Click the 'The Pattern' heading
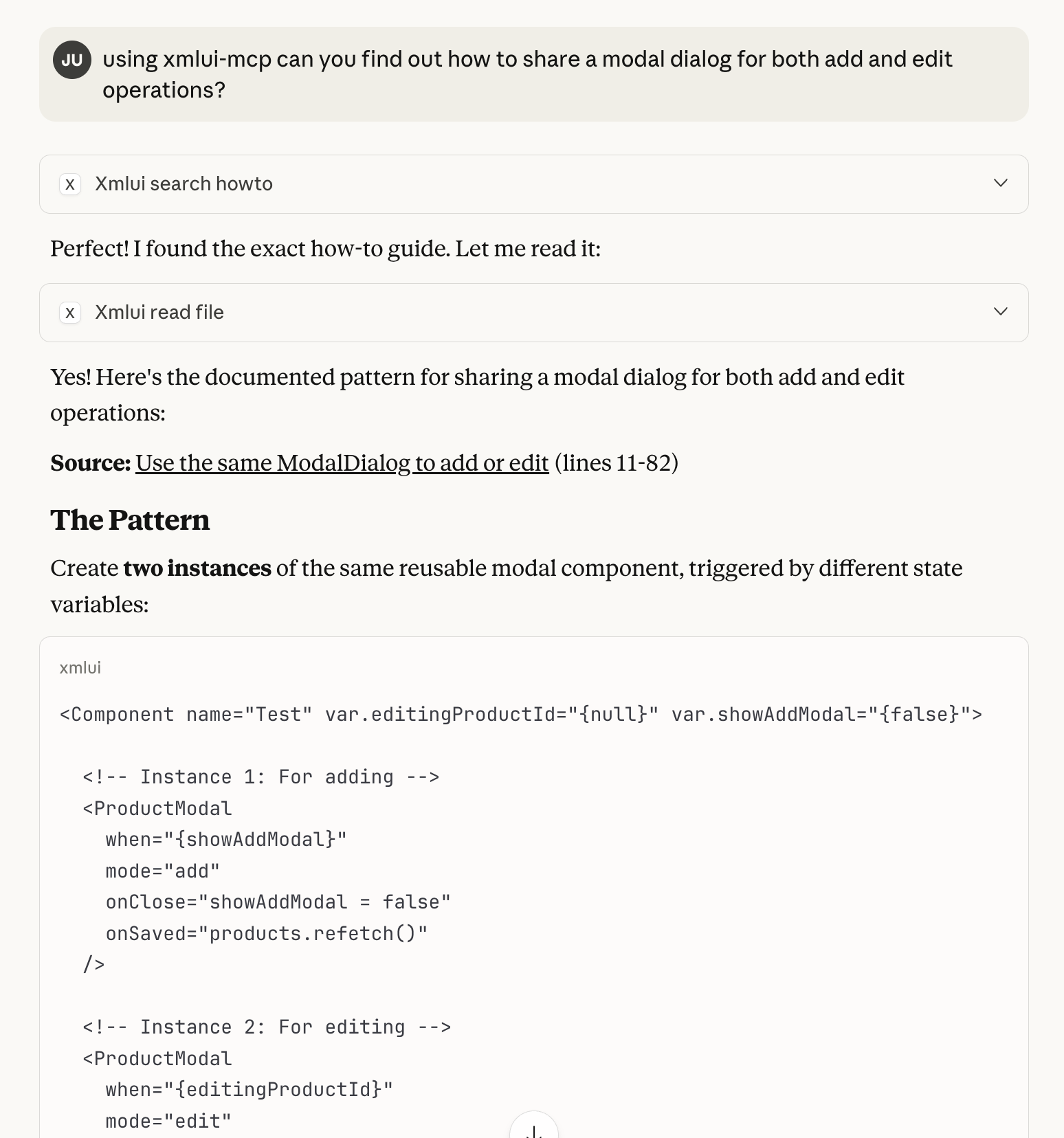The image size is (1064, 1138). click(x=130, y=520)
